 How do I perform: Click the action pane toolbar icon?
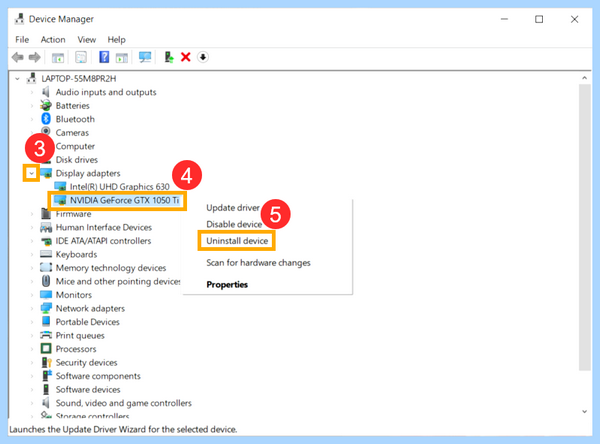click(x=122, y=58)
